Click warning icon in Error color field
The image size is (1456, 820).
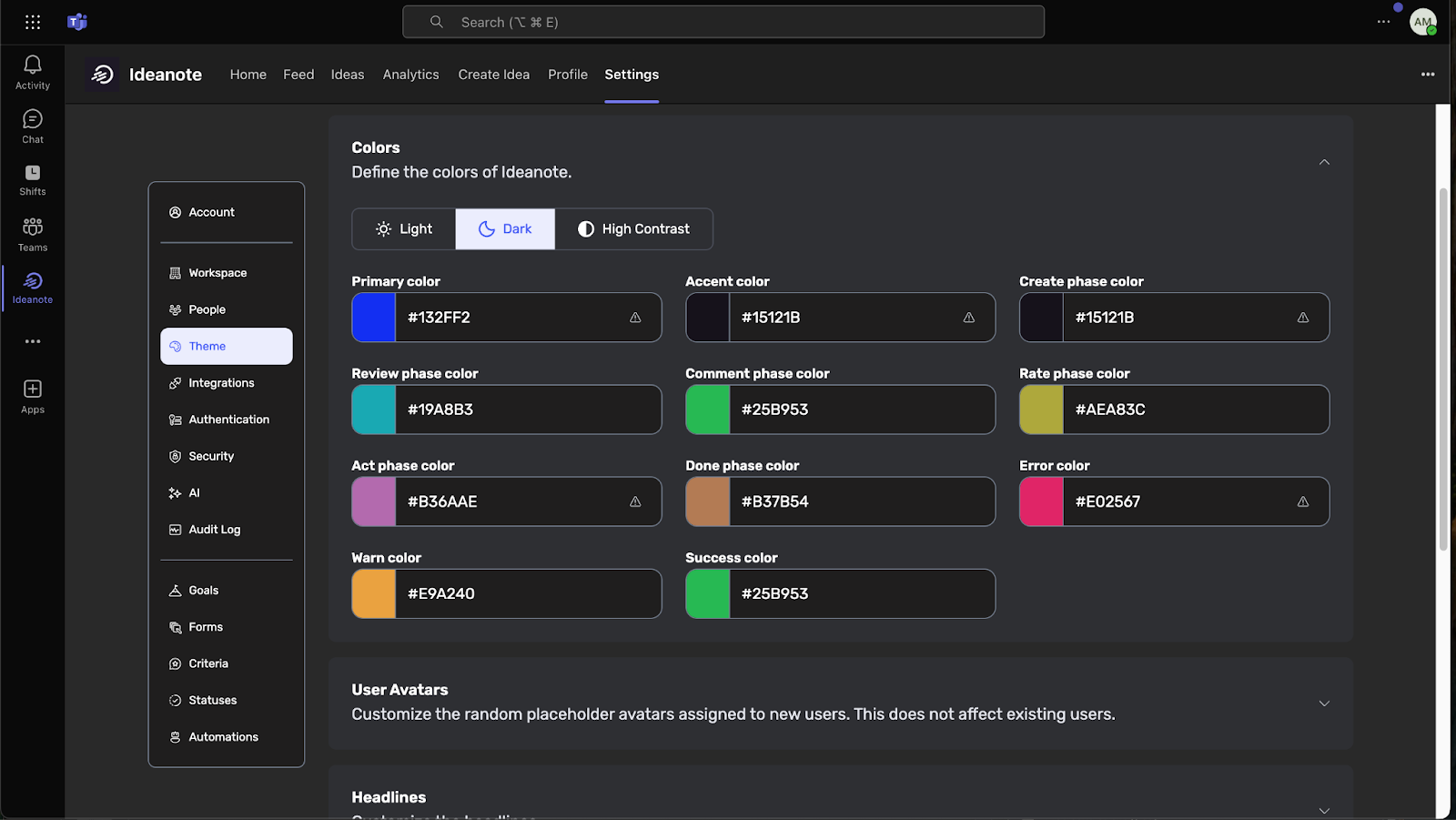pyautogui.click(x=1303, y=501)
